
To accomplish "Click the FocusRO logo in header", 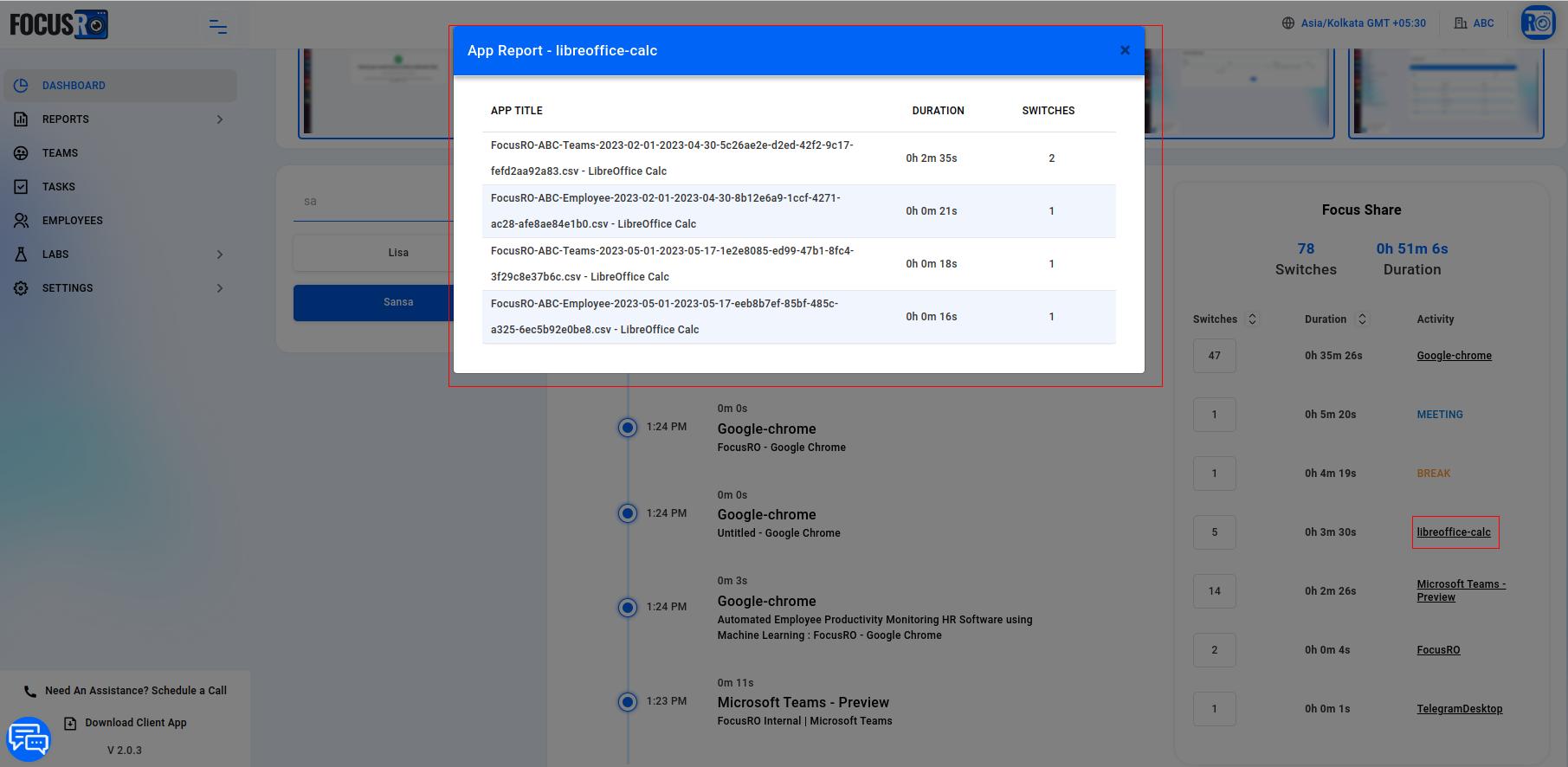I will click(x=59, y=24).
